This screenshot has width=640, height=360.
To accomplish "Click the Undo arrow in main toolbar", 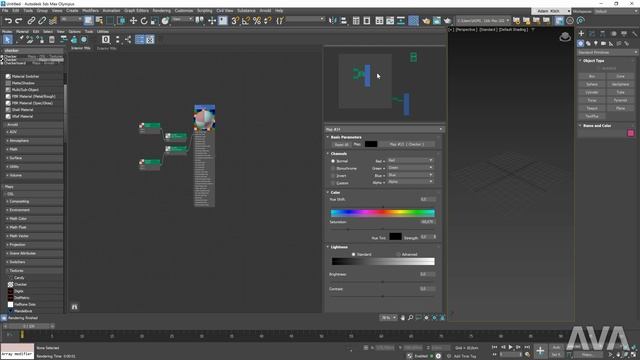I will point(8,20).
